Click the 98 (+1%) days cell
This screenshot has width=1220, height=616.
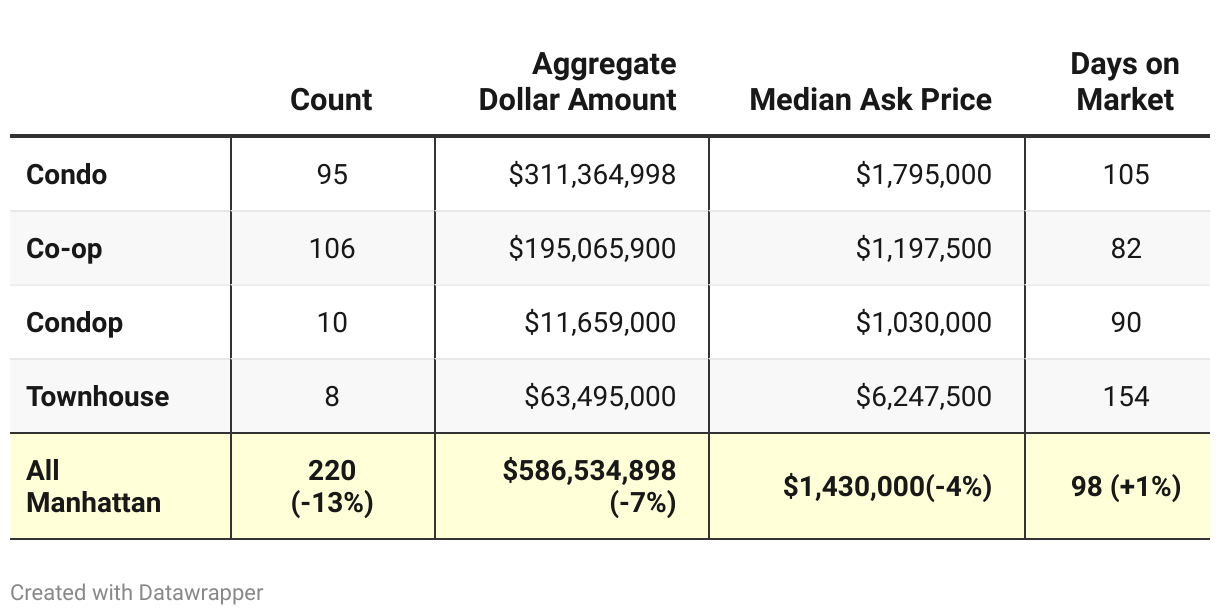[x=1126, y=486]
